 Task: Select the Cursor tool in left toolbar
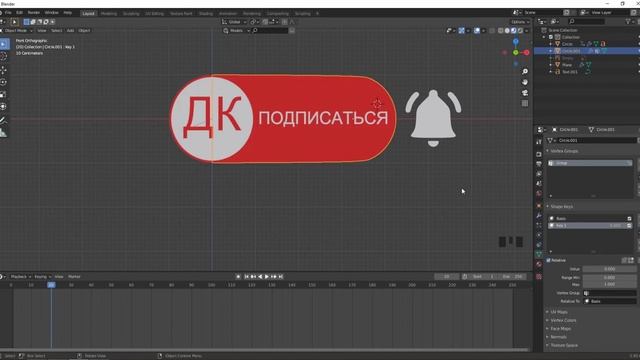pos(4,56)
